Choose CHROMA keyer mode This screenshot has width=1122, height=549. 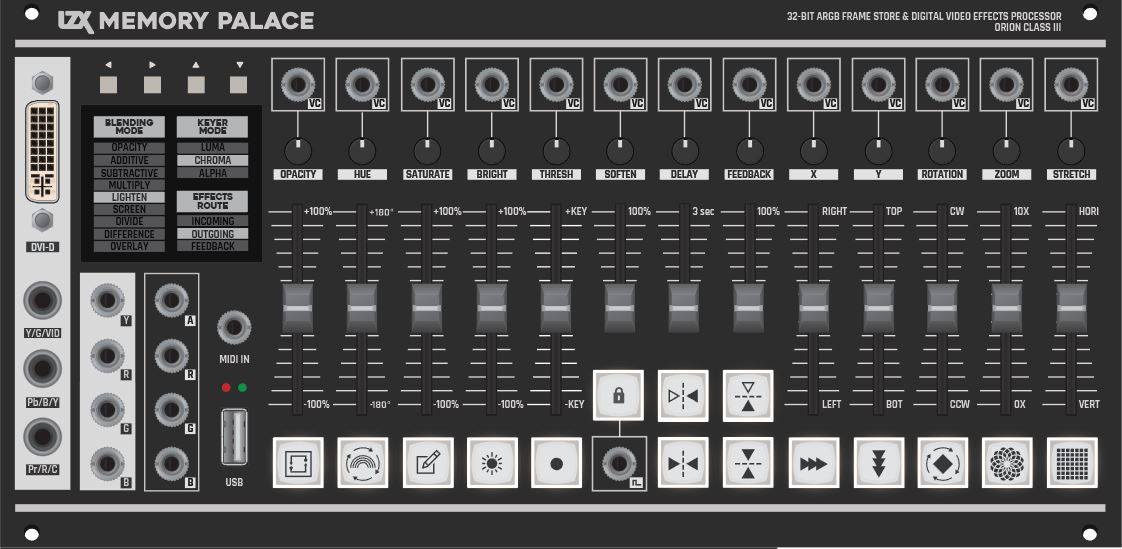click(x=213, y=160)
